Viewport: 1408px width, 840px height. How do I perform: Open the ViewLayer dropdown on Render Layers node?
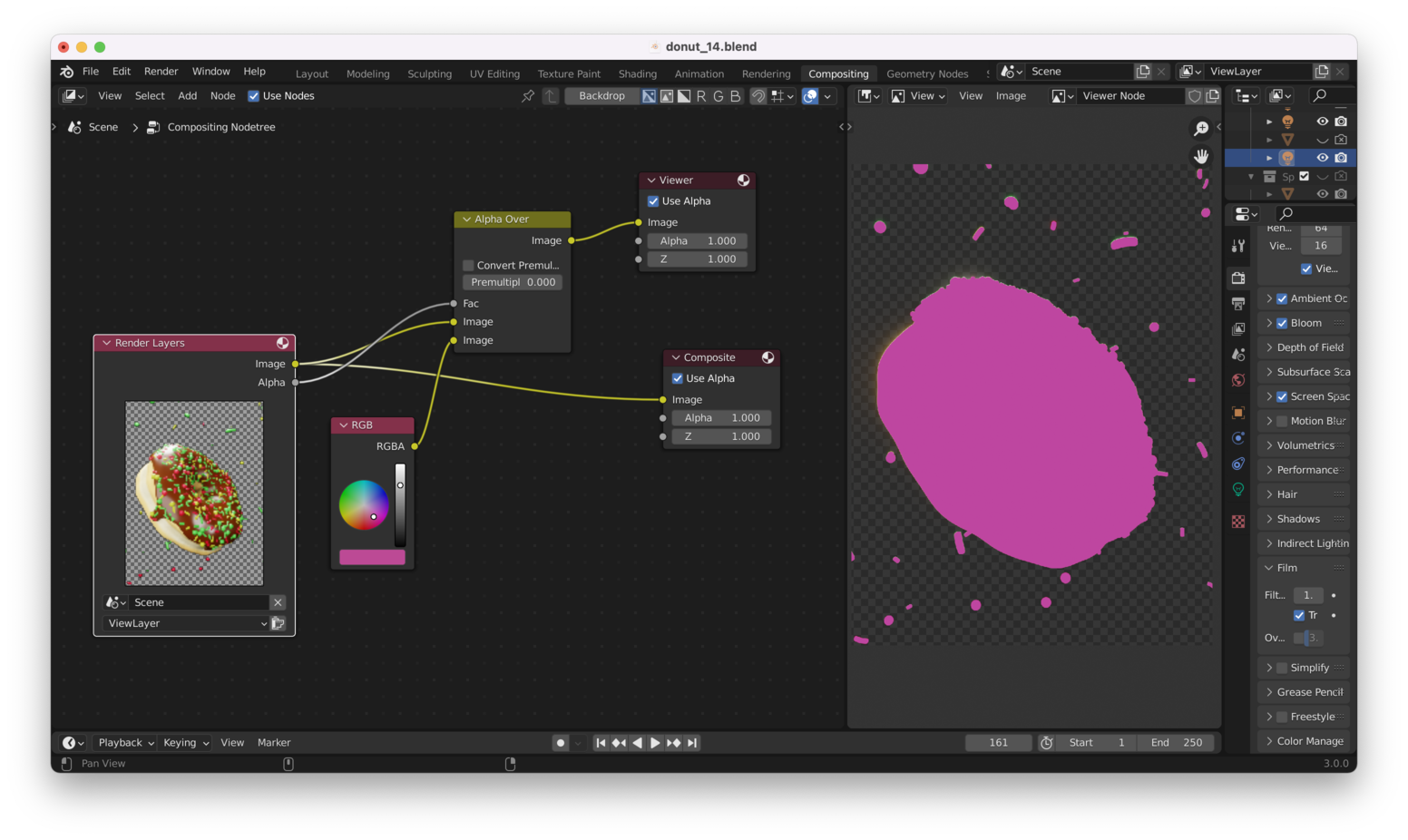[186, 623]
